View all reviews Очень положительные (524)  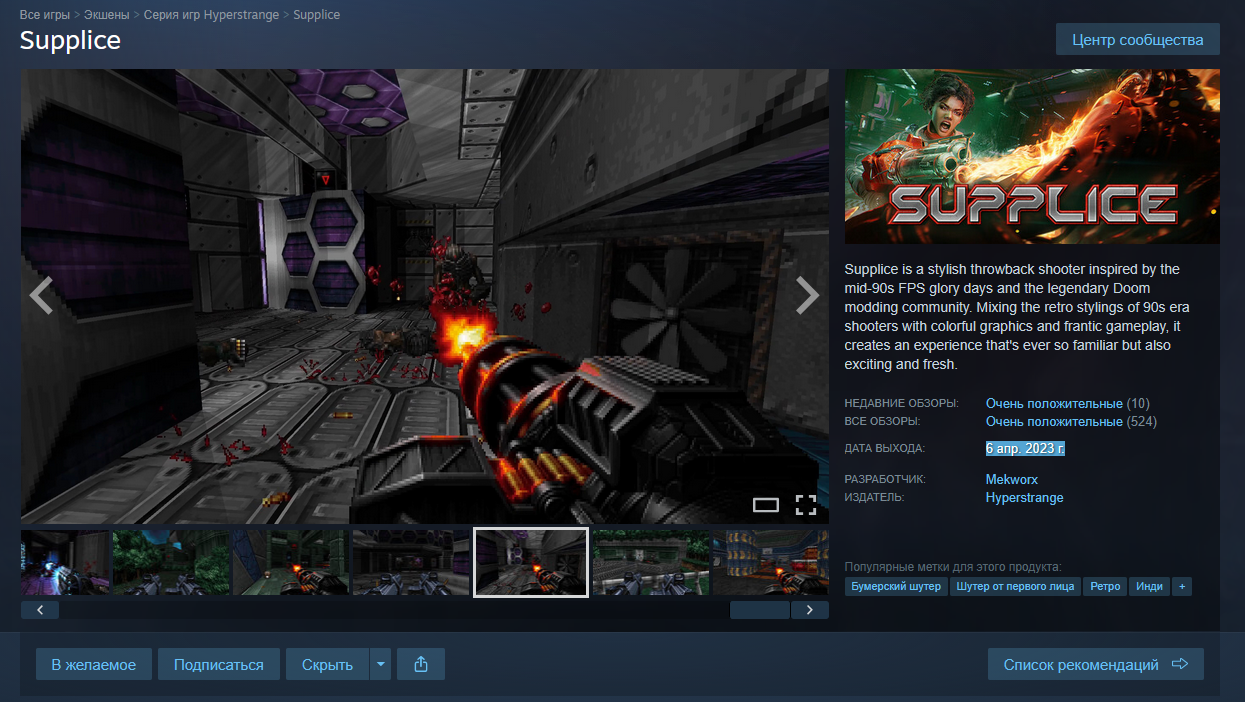(x=1071, y=422)
